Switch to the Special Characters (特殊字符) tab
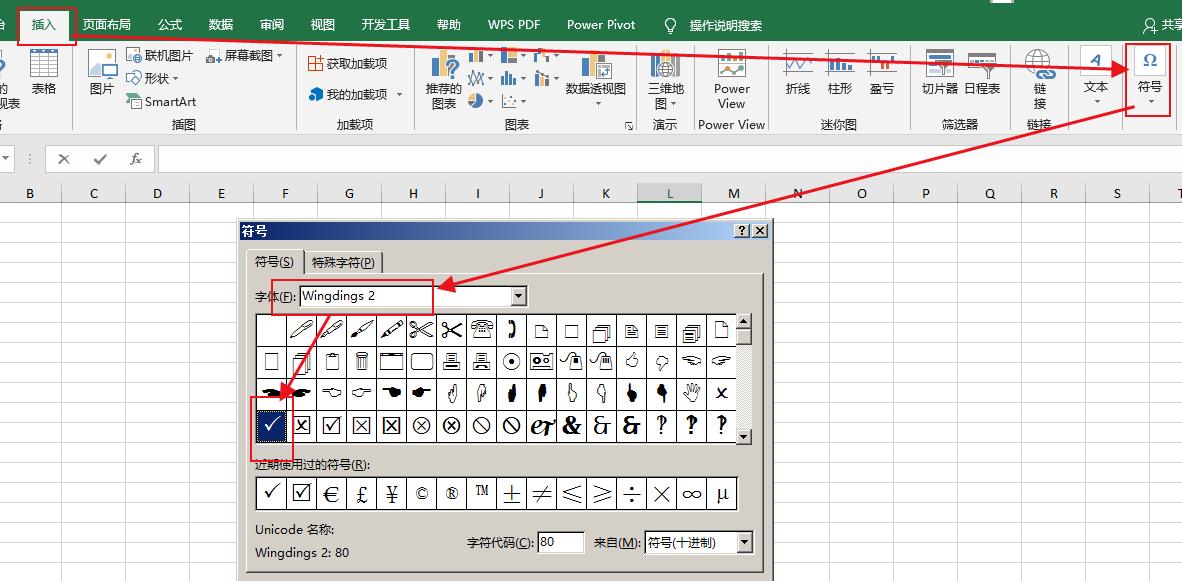 pos(343,262)
